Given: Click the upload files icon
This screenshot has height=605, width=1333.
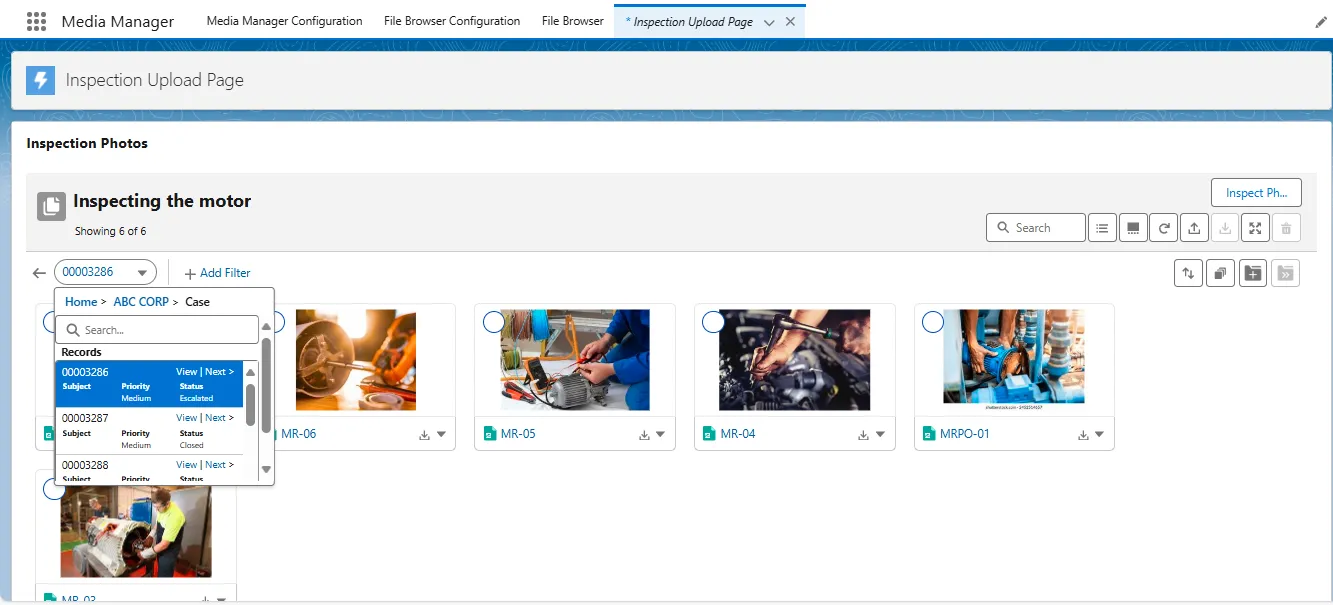Looking at the screenshot, I should tap(1194, 228).
